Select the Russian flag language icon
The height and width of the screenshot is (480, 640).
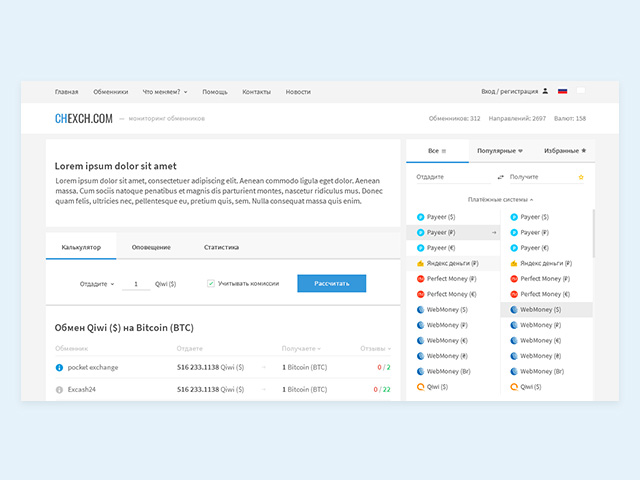pyautogui.click(x=562, y=91)
